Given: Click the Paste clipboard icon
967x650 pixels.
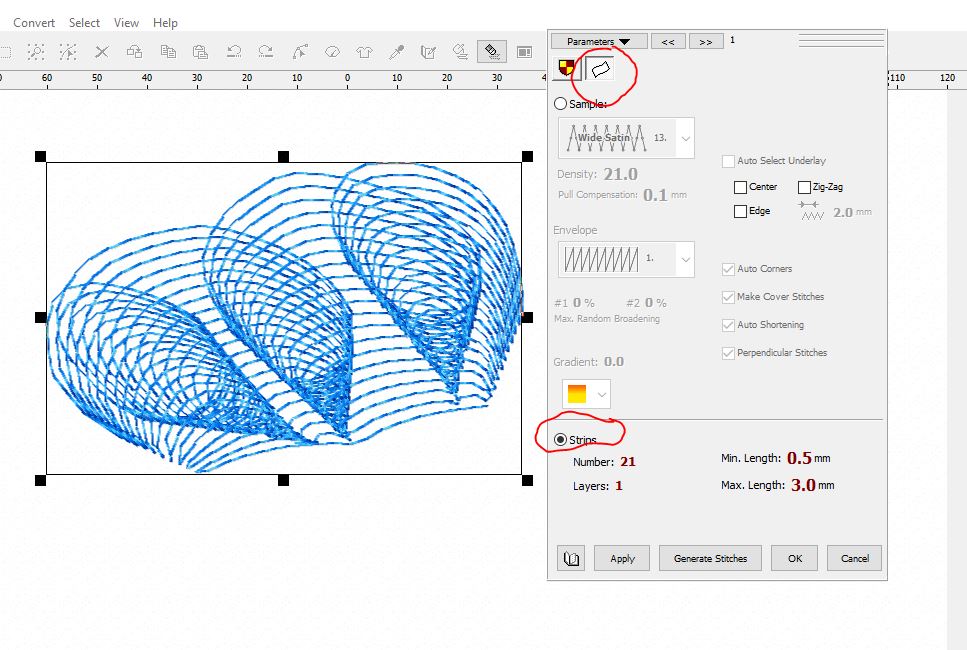Looking at the screenshot, I should (200, 52).
